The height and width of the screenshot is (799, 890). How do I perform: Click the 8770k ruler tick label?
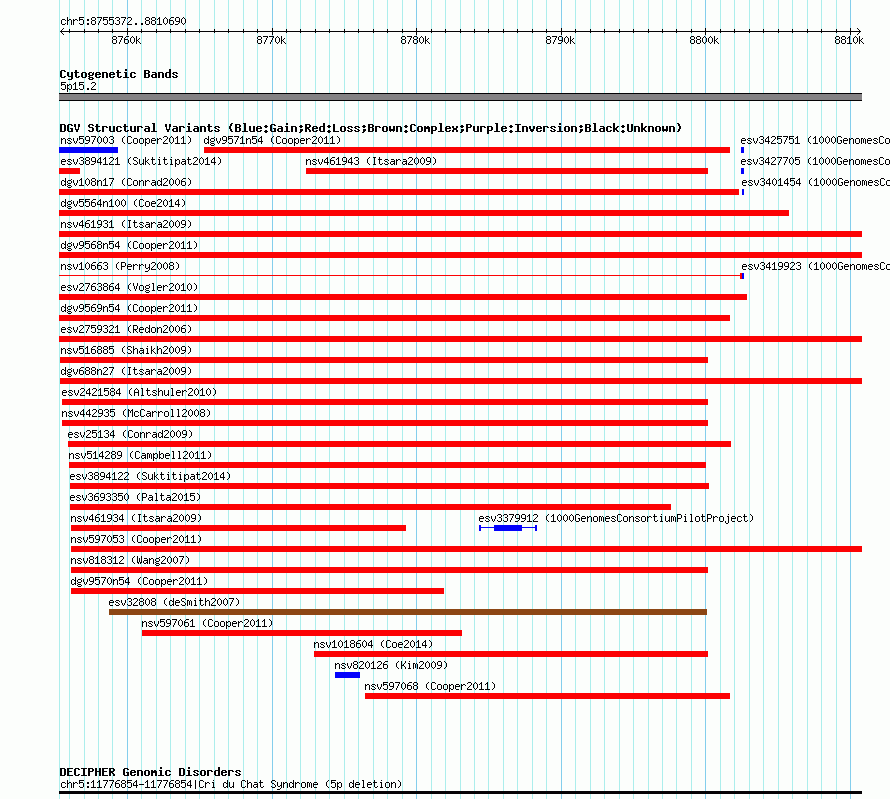tap(271, 40)
